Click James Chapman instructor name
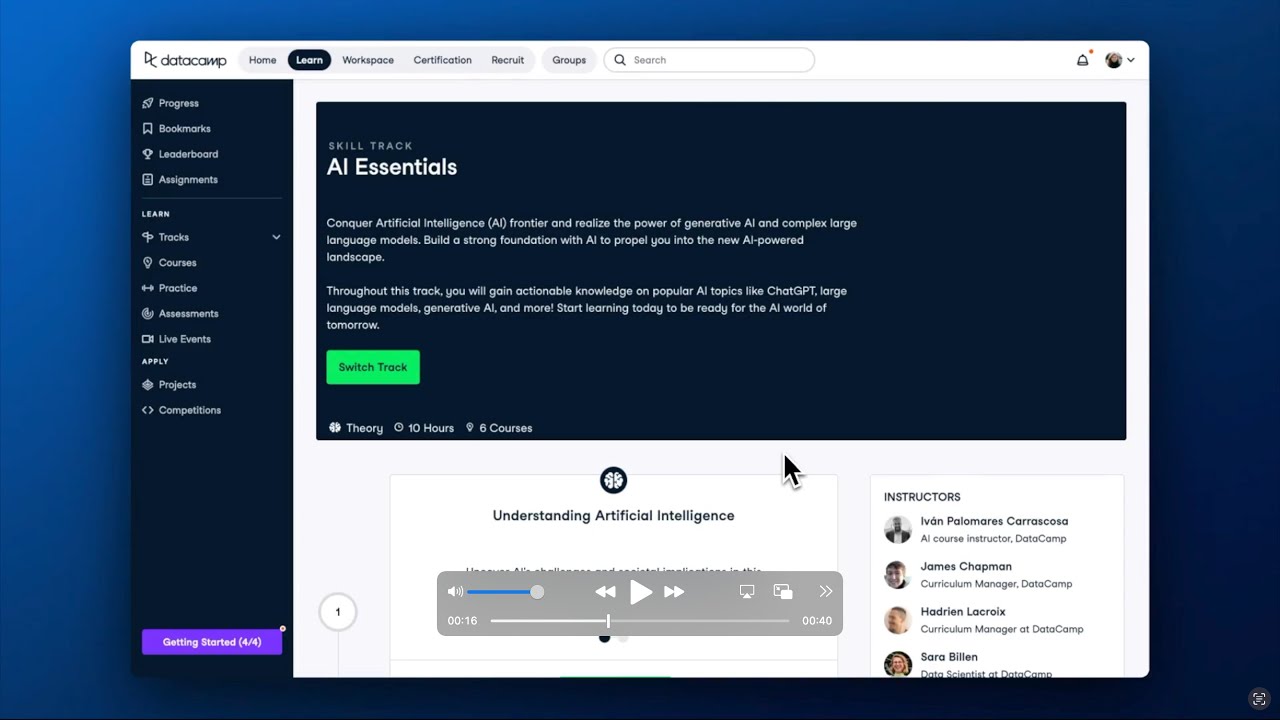Screen dimensions: 1280x720 coord(966,566)
